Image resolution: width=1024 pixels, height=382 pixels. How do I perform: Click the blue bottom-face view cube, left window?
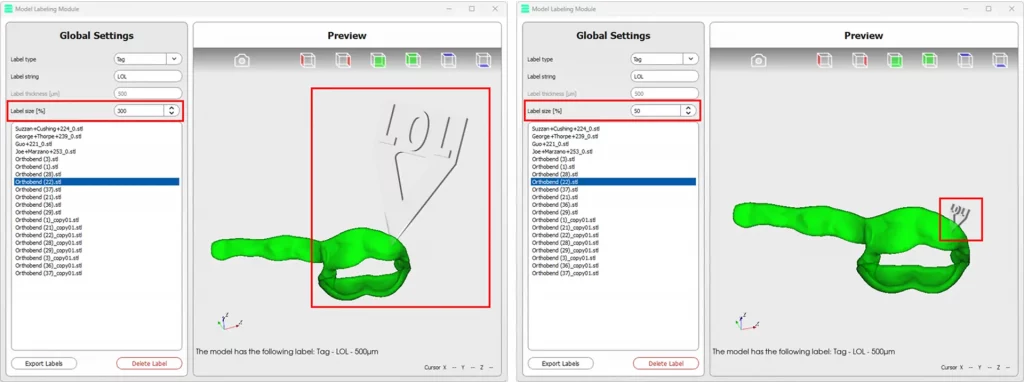[483, 61]
